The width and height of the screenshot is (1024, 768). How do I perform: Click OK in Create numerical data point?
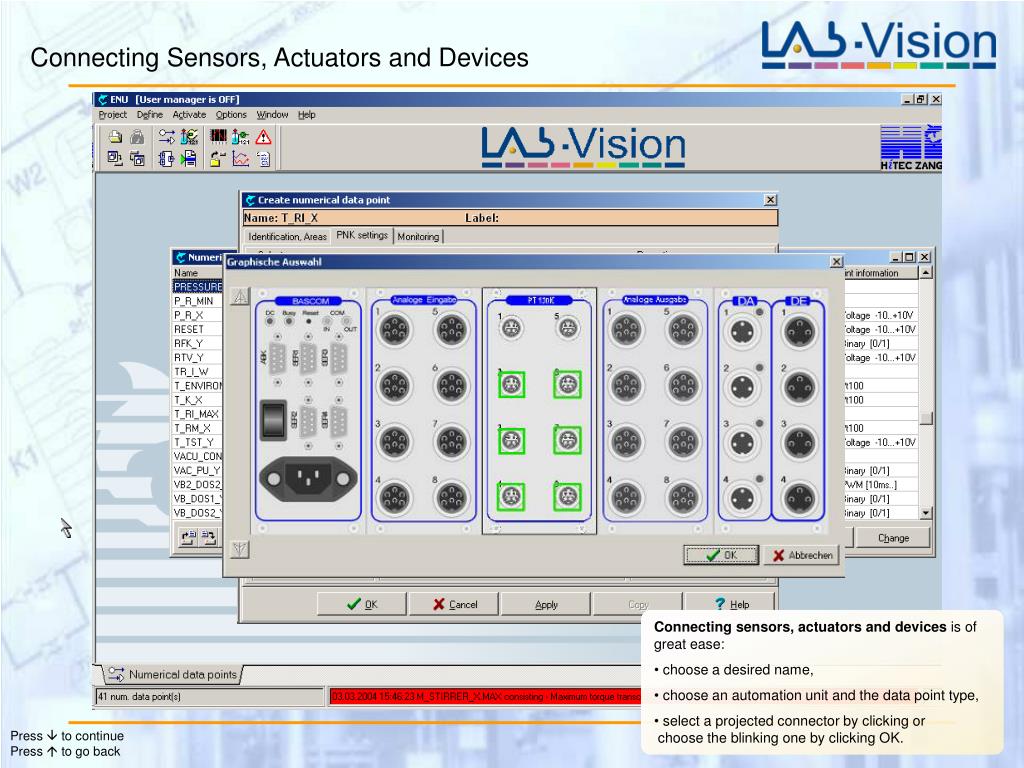coord(362,604)
